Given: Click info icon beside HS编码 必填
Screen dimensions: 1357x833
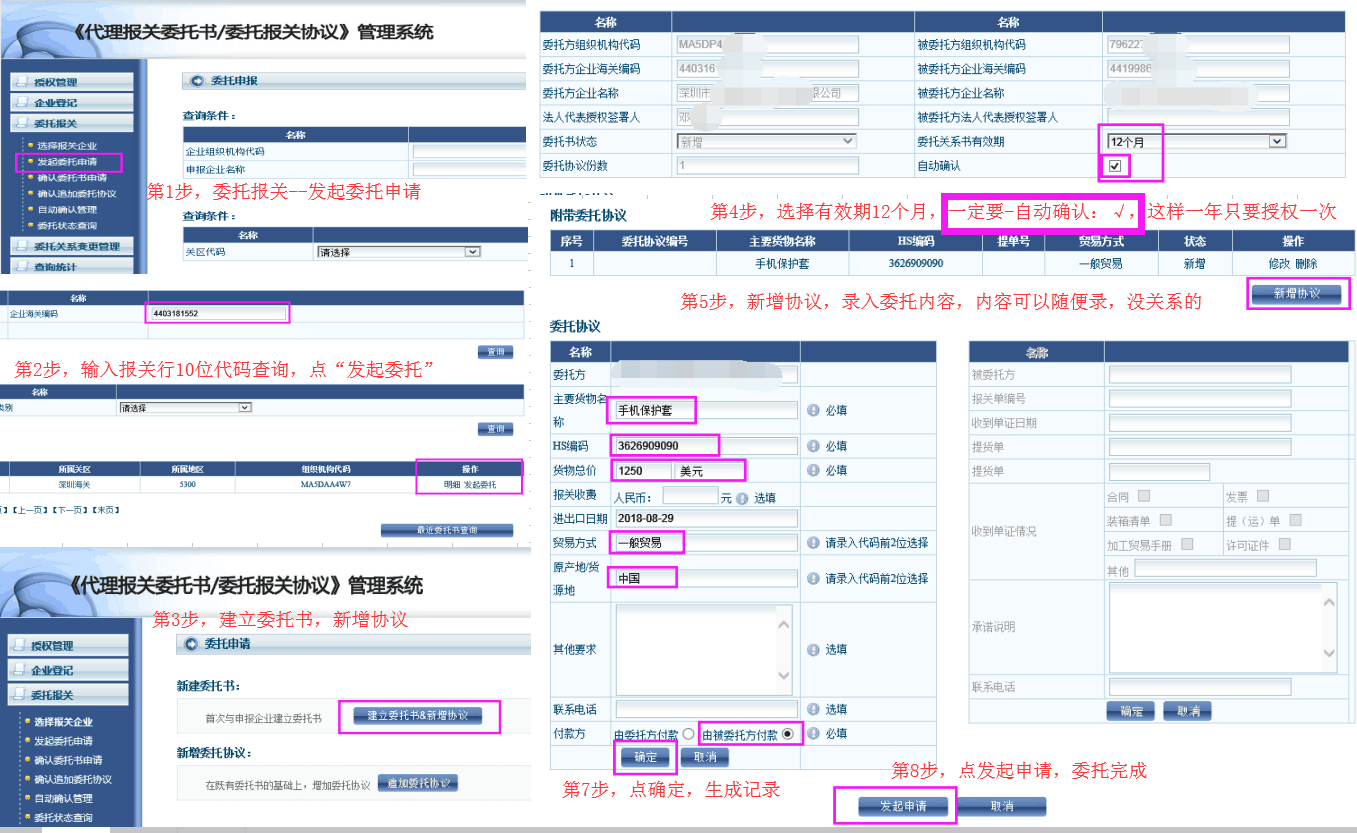Looking at the screenshot, I should click(x=813, y=446).
